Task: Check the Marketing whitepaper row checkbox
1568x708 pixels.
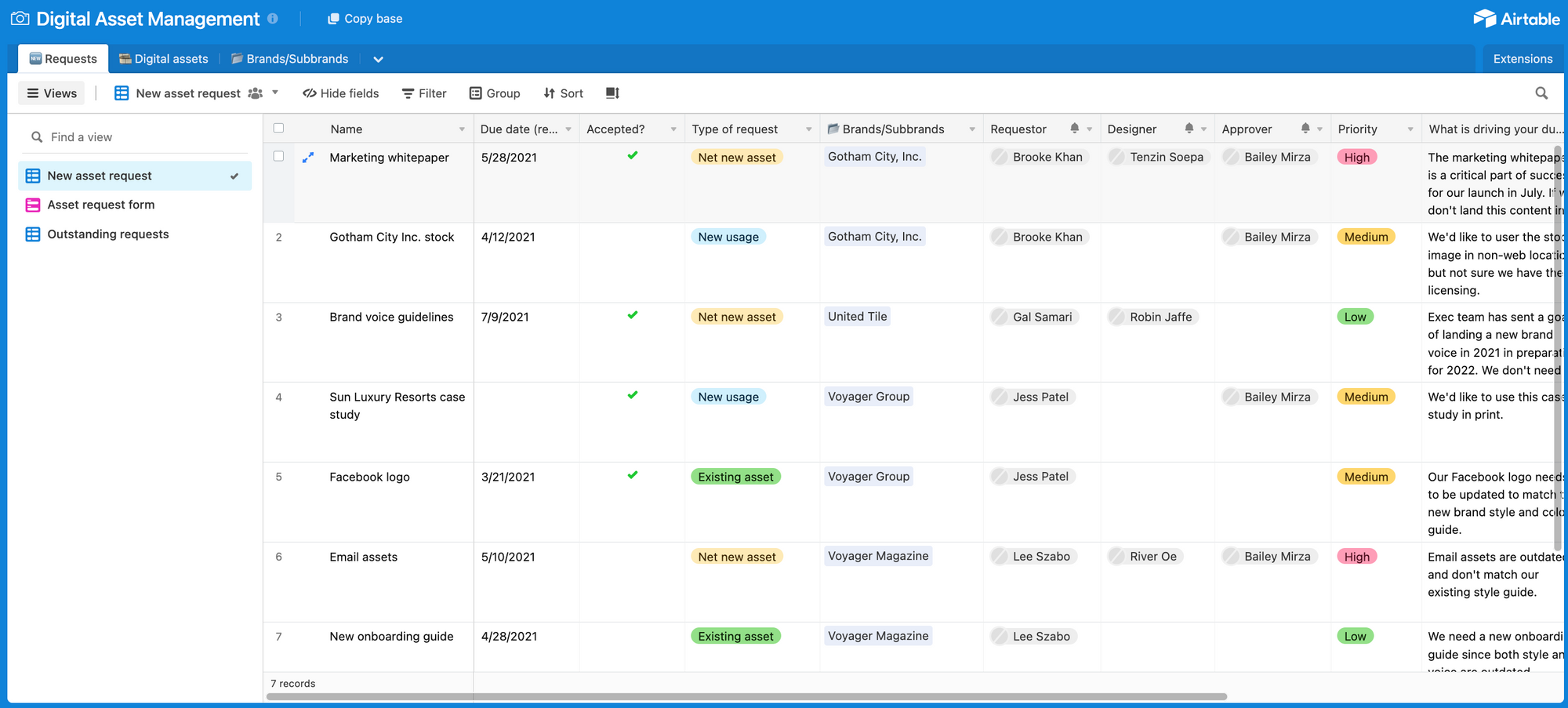Action: point(278,156)
